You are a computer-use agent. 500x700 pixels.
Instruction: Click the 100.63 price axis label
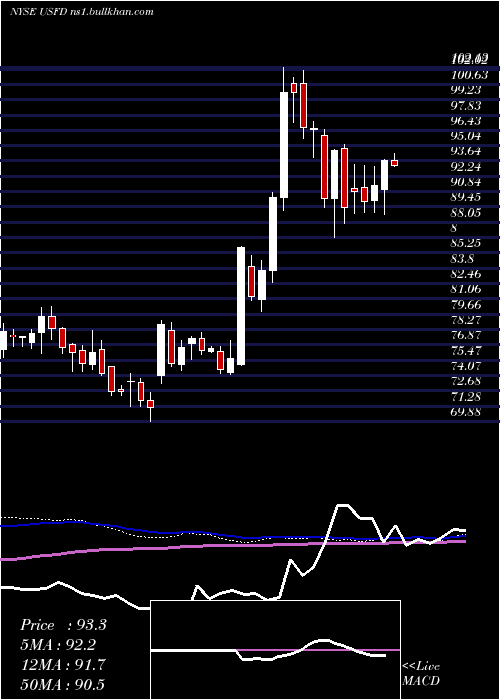(469, 75)
